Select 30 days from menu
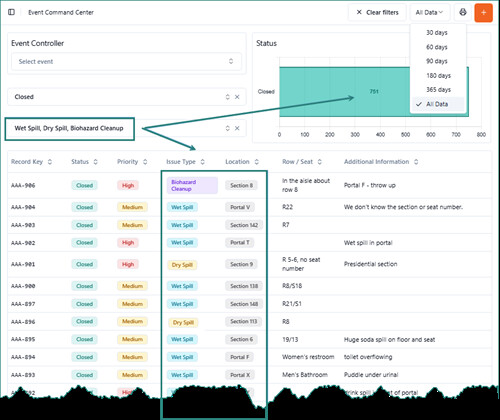Image resolution: width=500 pixels, height=420 pixels. pos(437,33)
